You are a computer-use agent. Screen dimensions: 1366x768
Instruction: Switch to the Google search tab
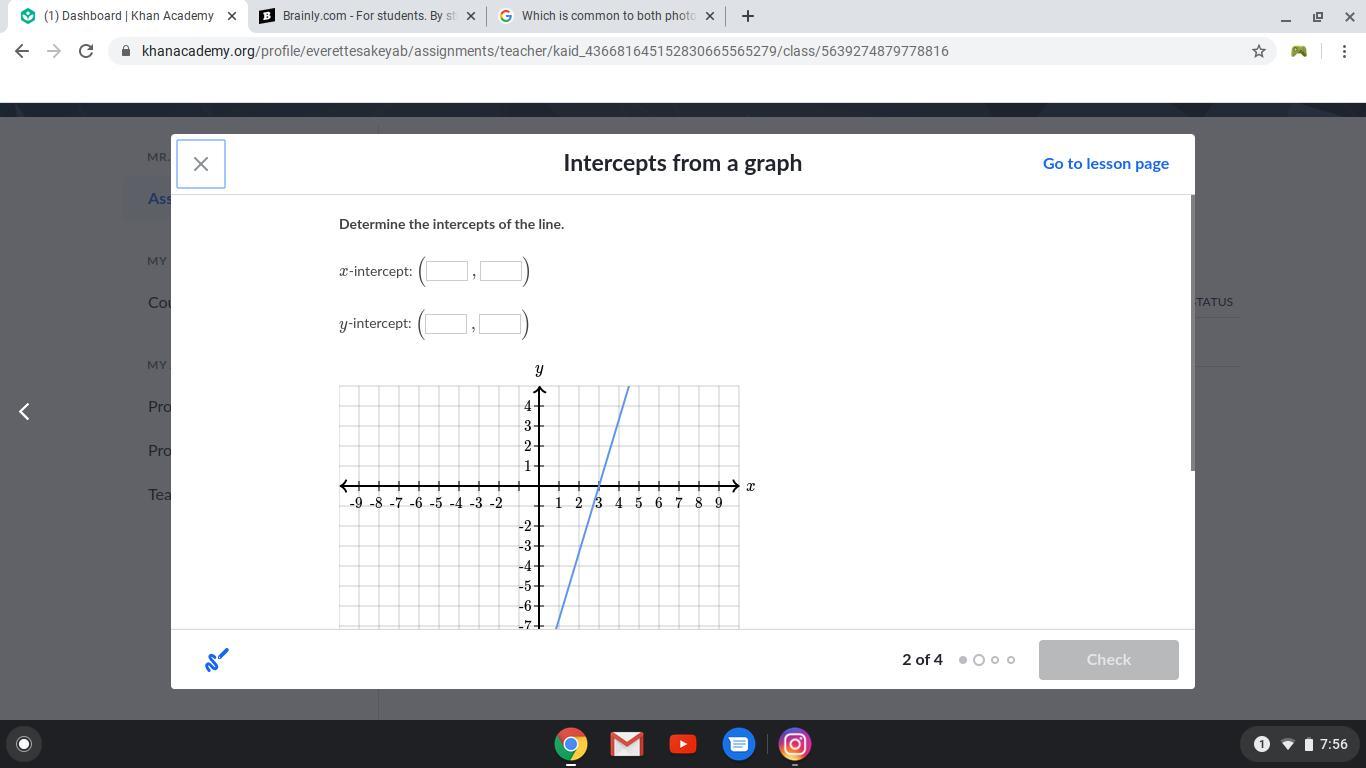(x=608, y=16)
